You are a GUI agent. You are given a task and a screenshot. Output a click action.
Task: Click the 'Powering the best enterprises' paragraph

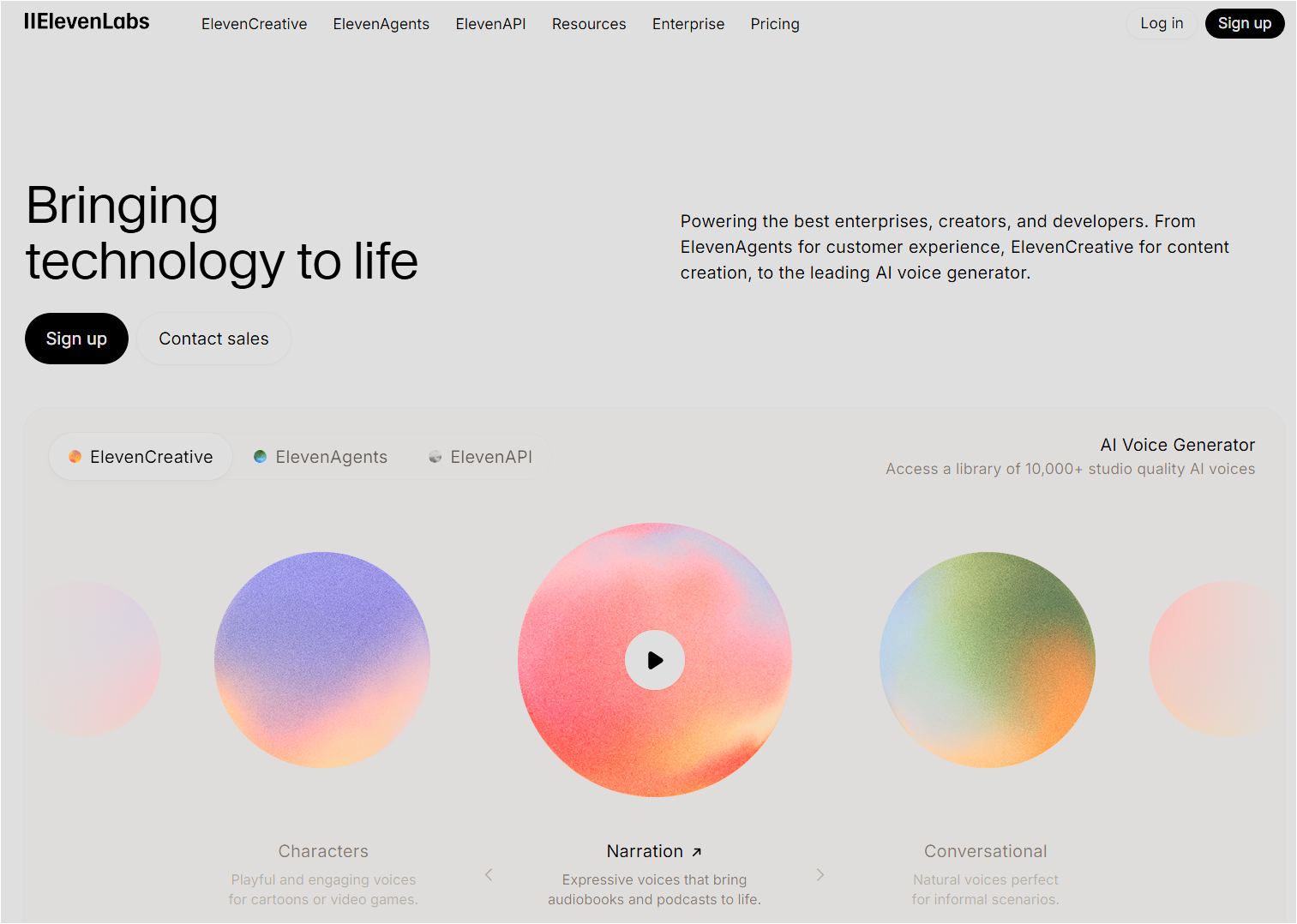(955, 247)
